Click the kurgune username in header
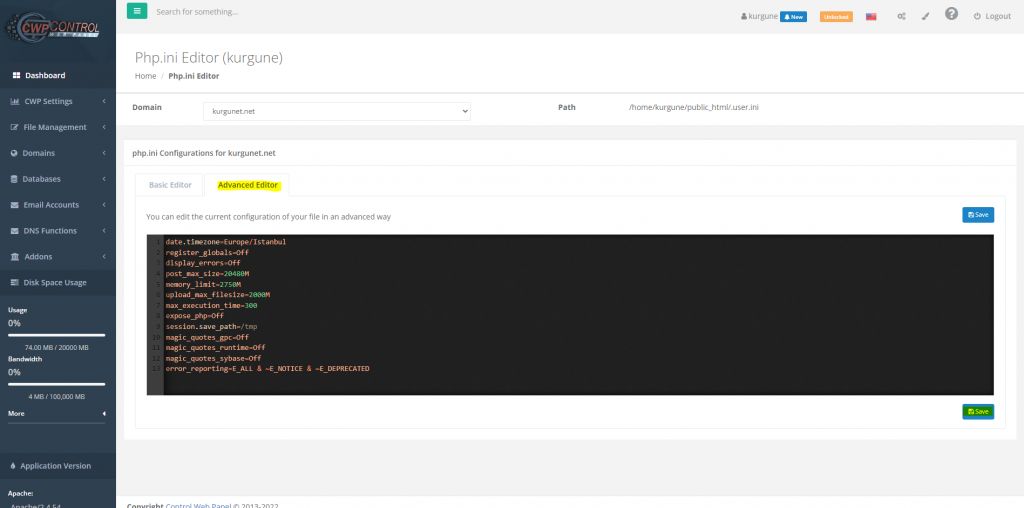The width and height of the screenshot is (1024, 508). coord(763,16)
